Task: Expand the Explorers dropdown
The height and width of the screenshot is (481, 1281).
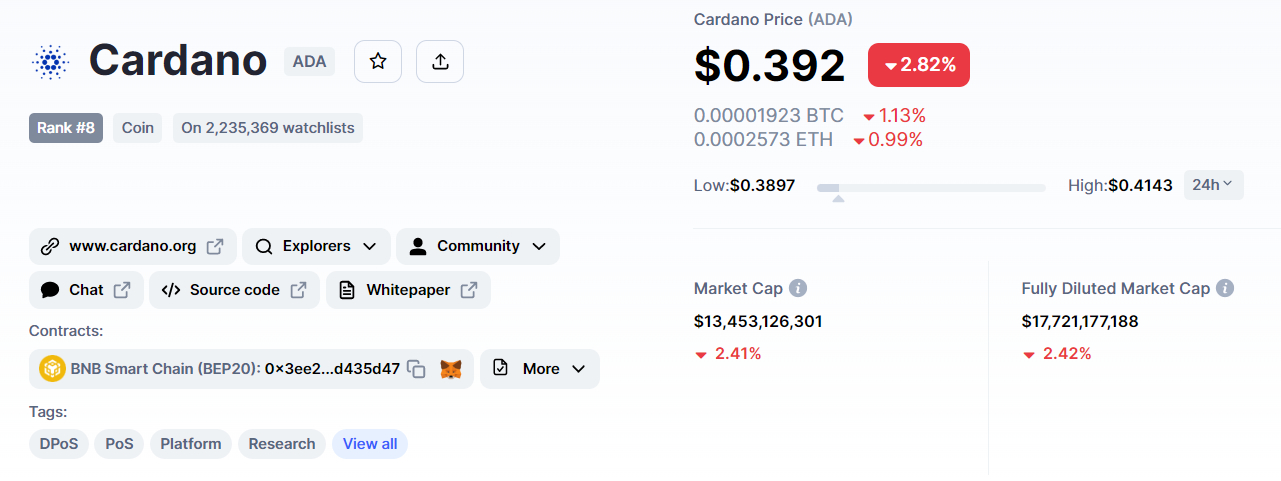Action: point(316,246)
